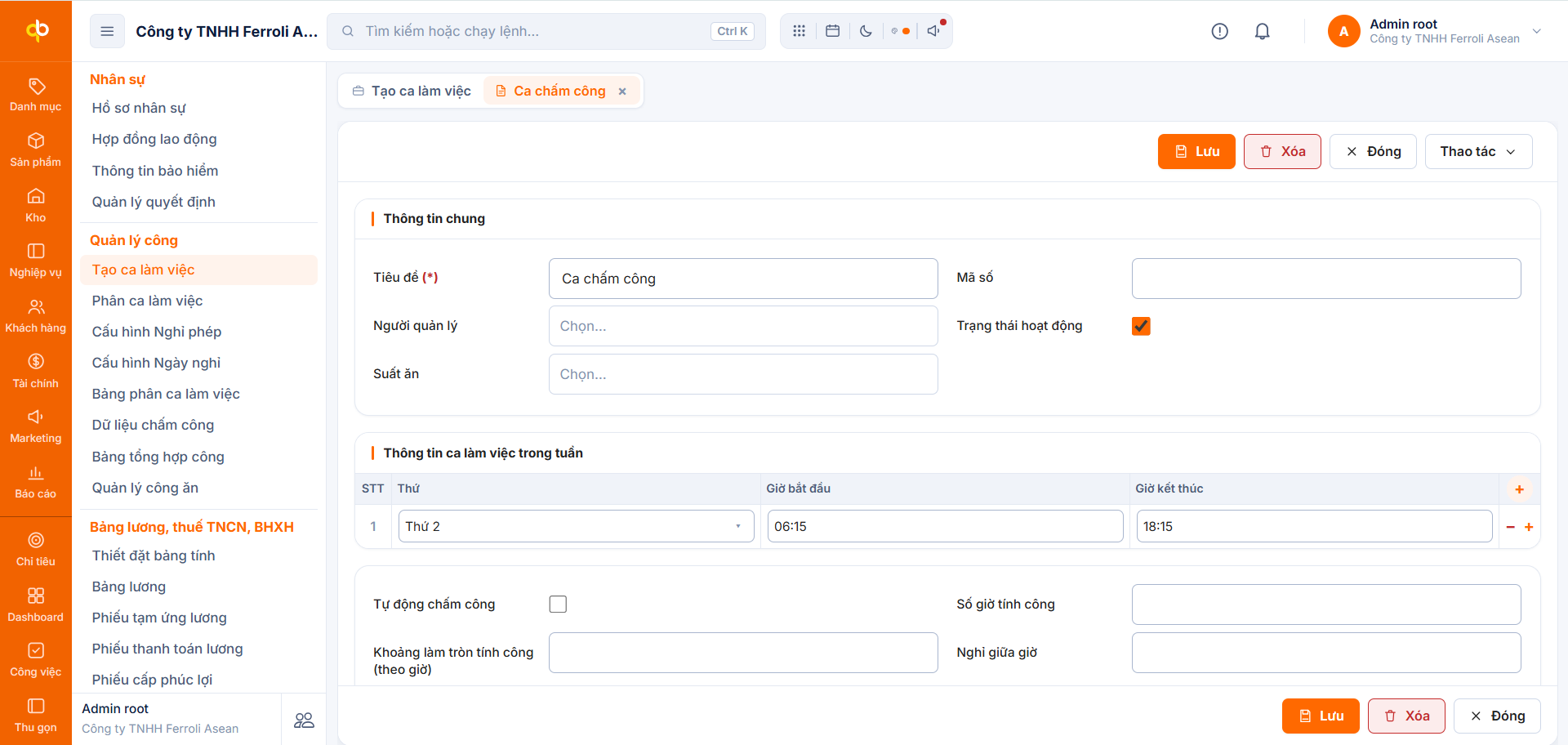Expand the Admin root account menu
Screen dimensions: 1568x745
point(1435,31)
